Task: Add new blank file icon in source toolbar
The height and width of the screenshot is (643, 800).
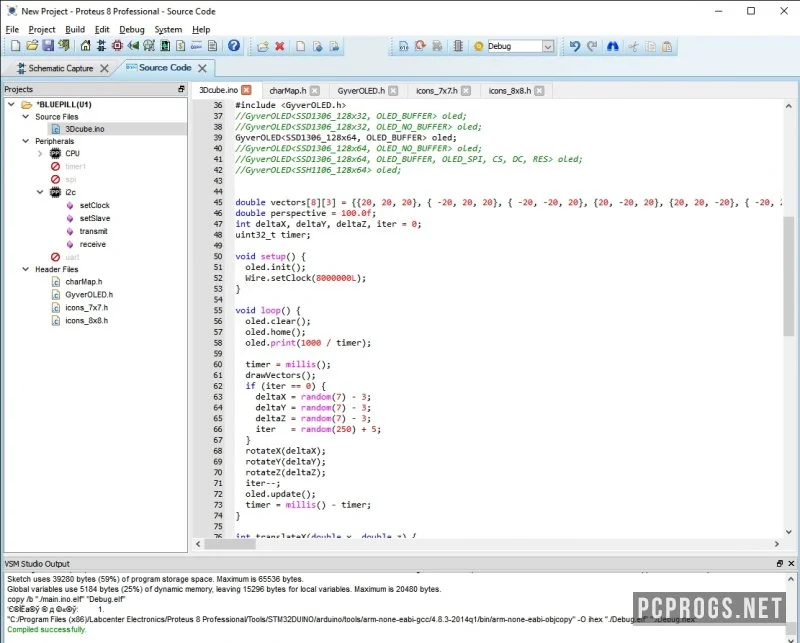Action: point(301,46)
